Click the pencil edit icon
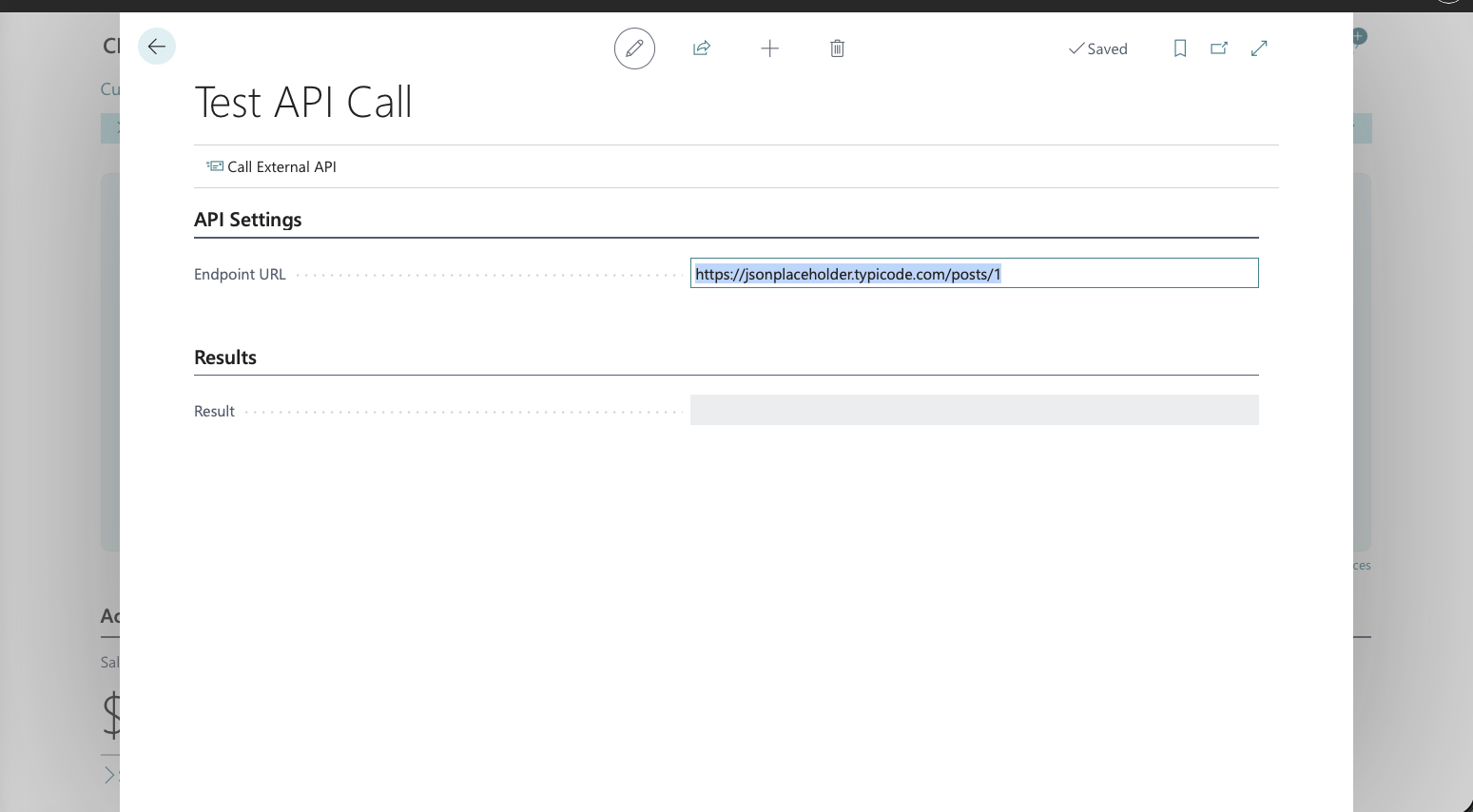This screenshot has width=1473, height=812. pyautogui.click(x=634, y=48)
